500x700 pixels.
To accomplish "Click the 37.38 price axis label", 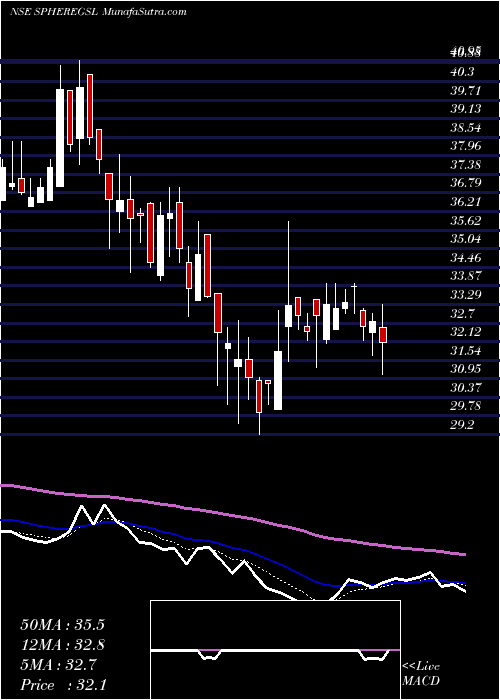I will tap(465, 165).
